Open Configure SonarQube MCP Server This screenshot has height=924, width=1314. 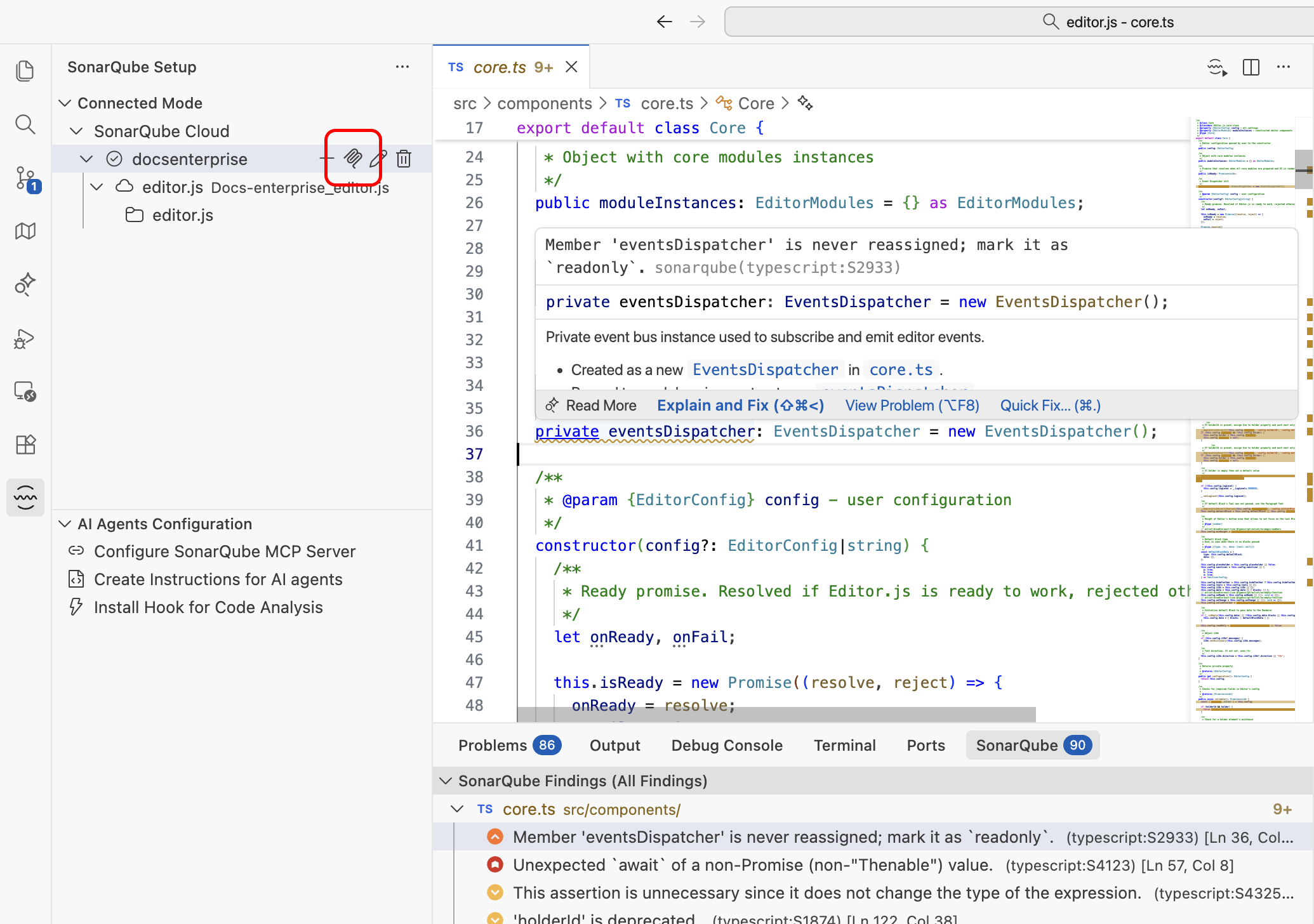click(225, 551)
